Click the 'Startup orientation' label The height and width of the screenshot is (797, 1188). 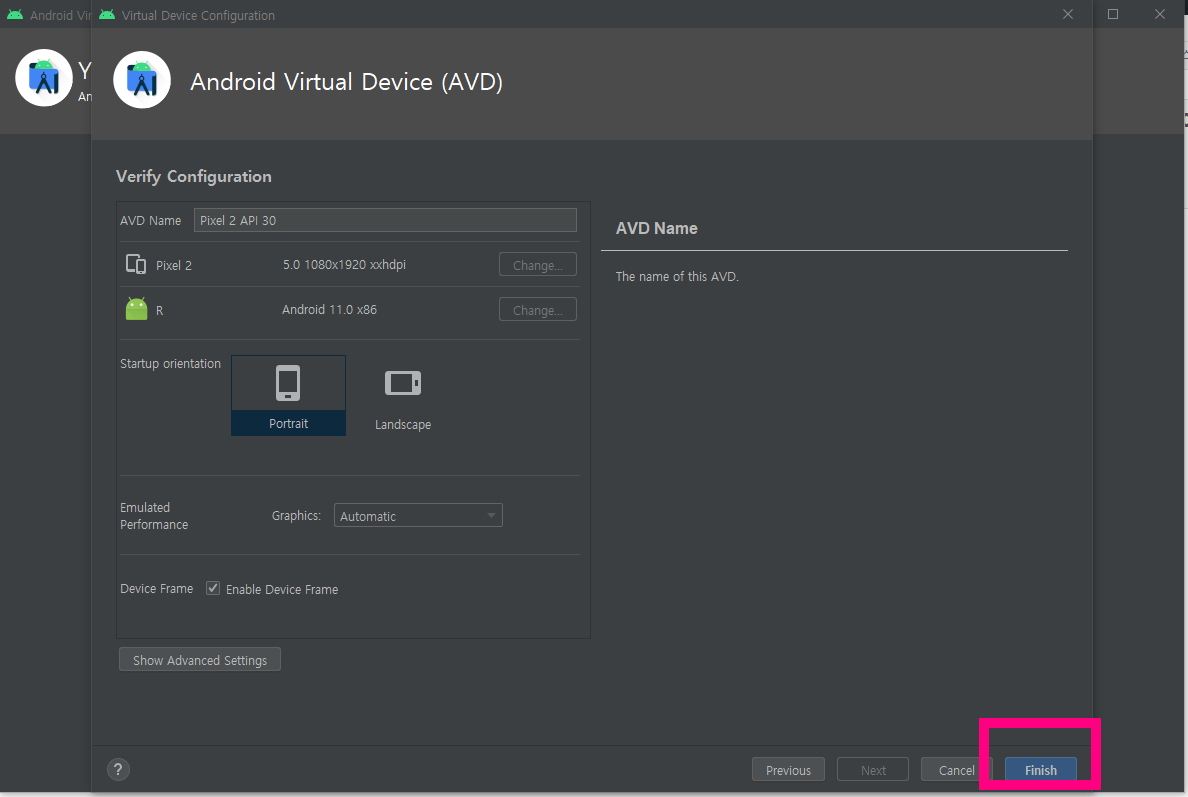tap(170, 364)
